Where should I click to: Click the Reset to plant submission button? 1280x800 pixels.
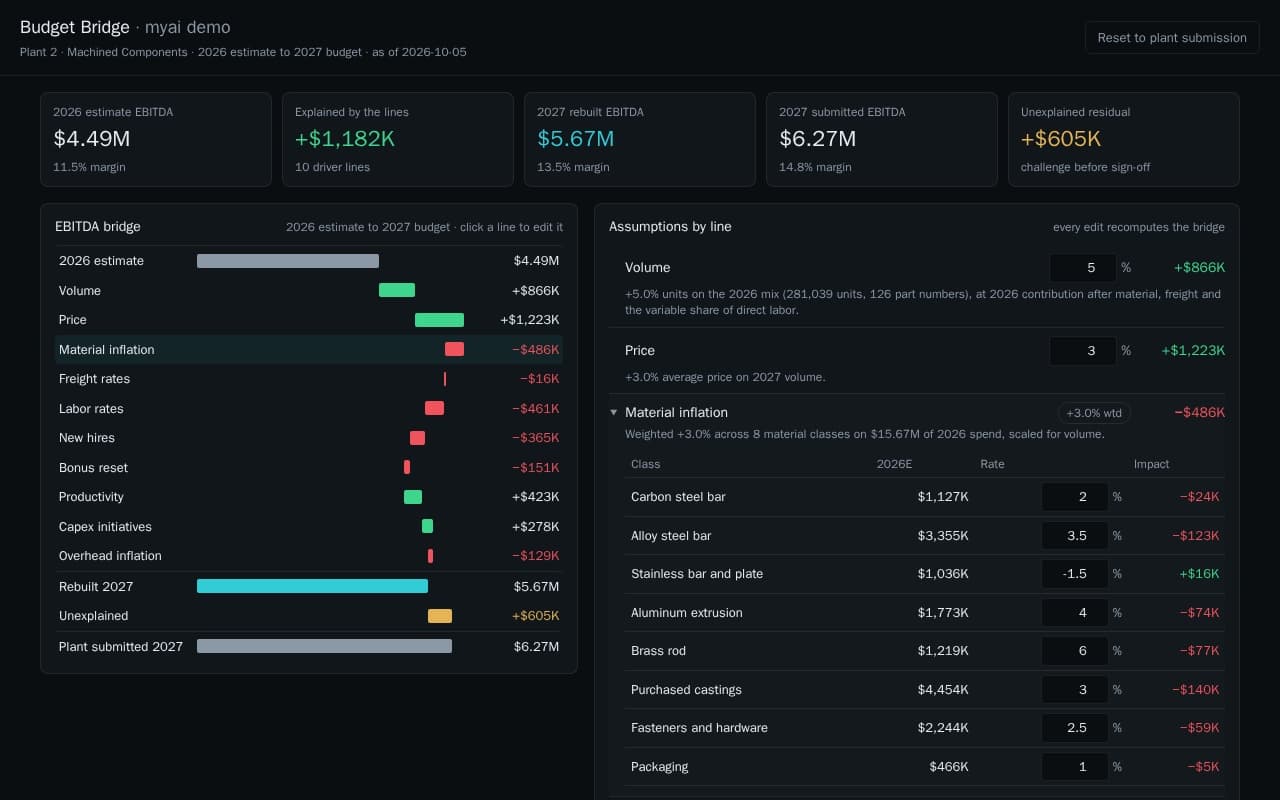click(x=1172, y=37)
